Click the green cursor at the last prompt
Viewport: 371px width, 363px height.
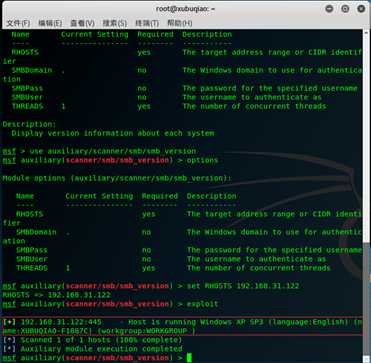tap(189, 358)
